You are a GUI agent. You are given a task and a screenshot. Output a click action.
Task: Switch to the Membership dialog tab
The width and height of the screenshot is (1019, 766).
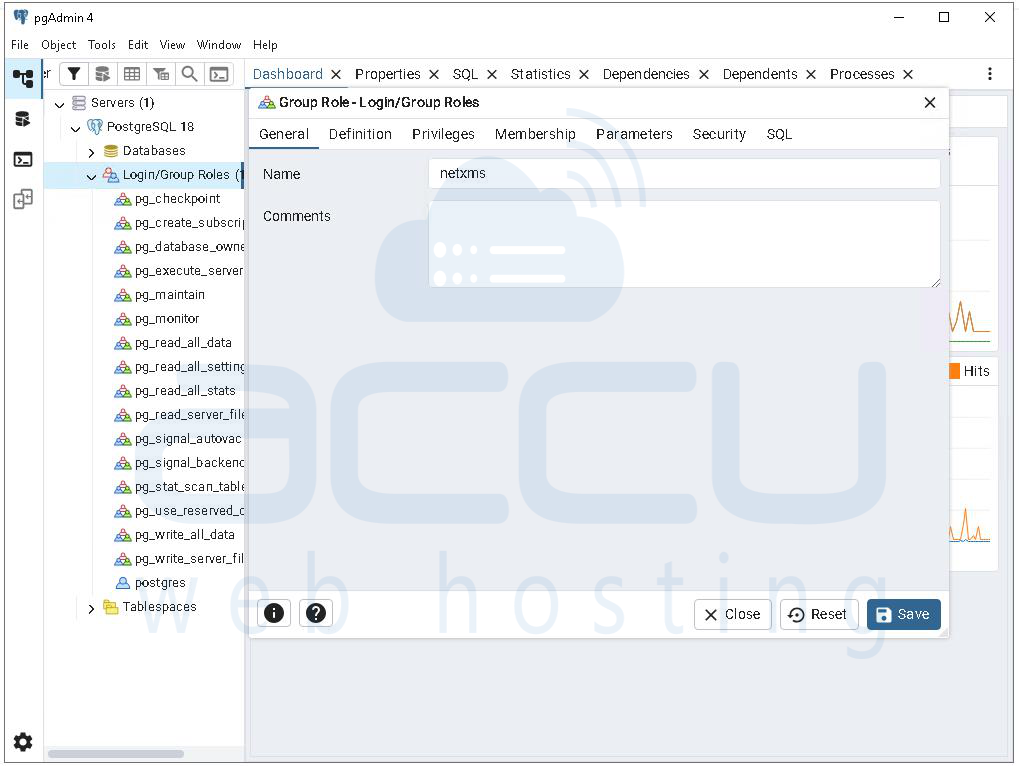pyautogui.click(x=535, y=134)
